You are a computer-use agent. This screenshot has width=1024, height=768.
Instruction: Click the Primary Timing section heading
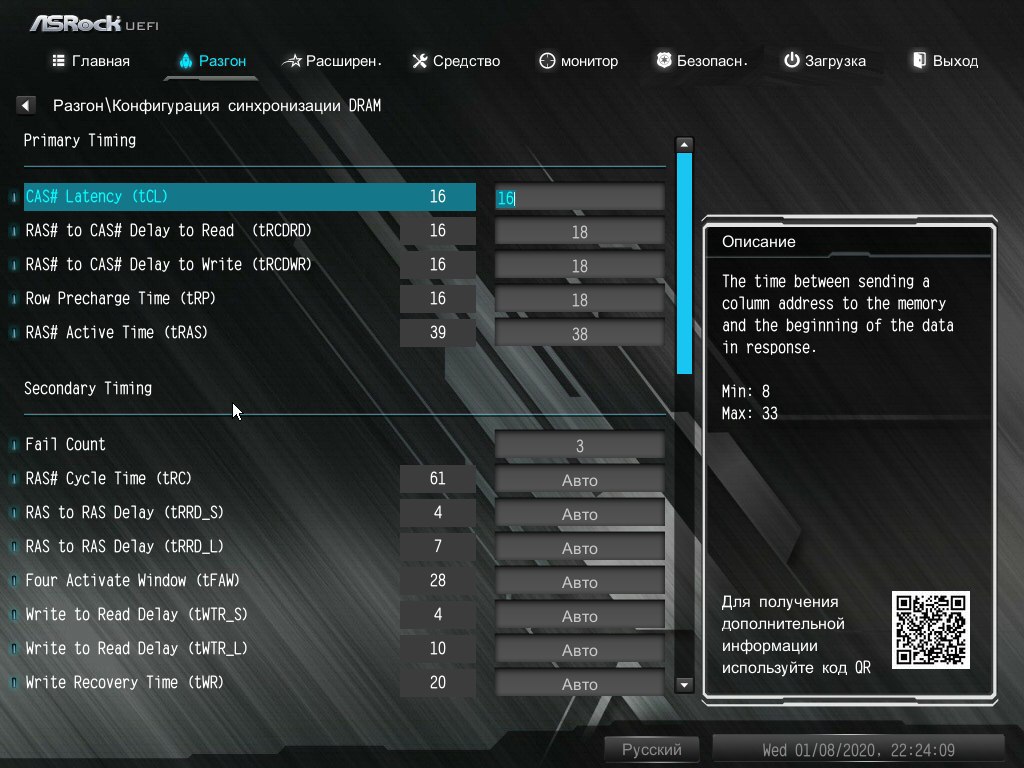80,140
